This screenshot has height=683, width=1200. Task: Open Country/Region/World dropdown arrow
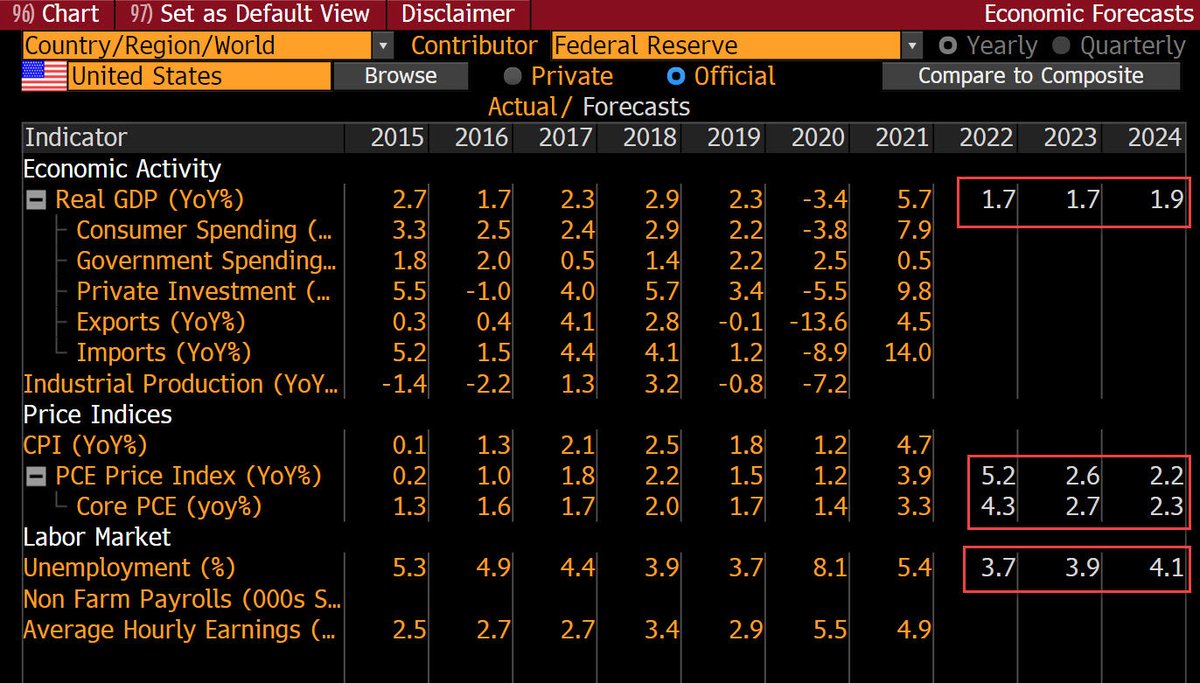(x=383, y=46)
